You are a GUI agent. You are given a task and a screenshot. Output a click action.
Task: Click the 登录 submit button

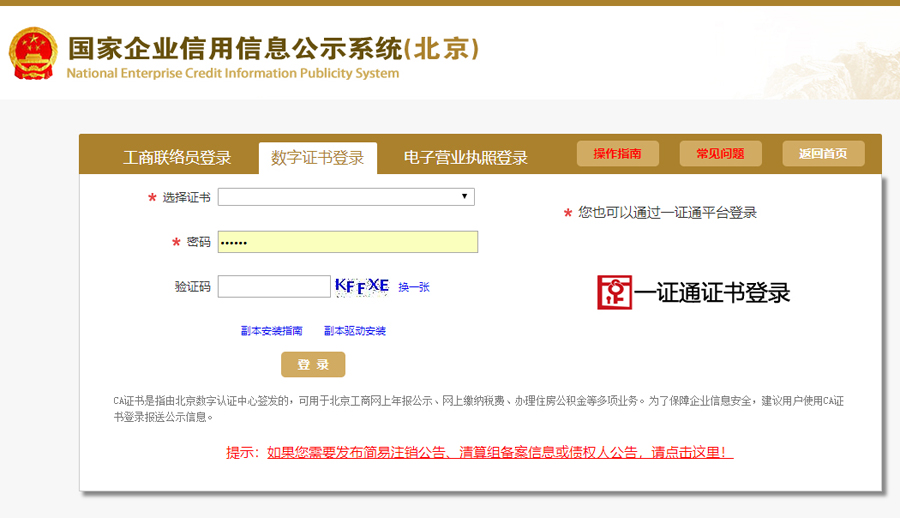coord(313,364)
